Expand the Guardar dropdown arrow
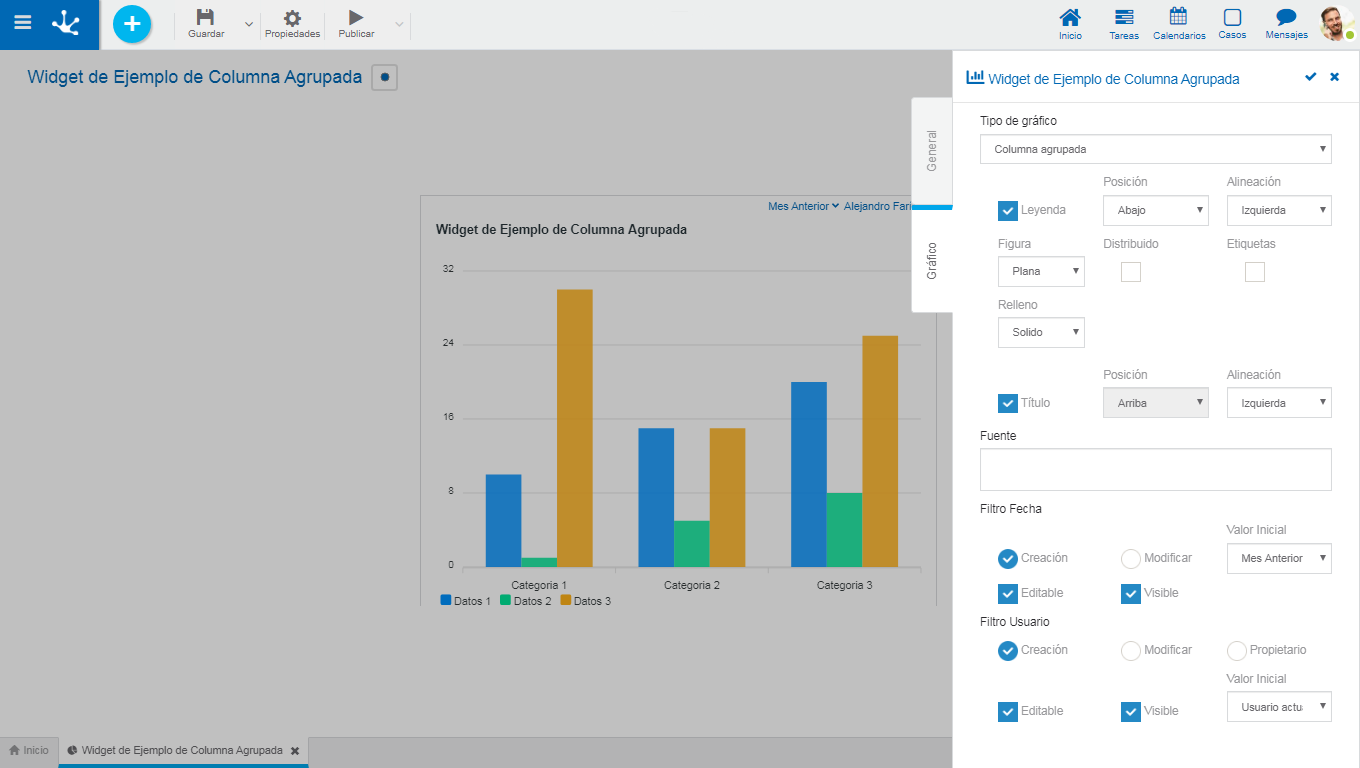This screenshot has height=768, width=1360. (x=249, y=24)
